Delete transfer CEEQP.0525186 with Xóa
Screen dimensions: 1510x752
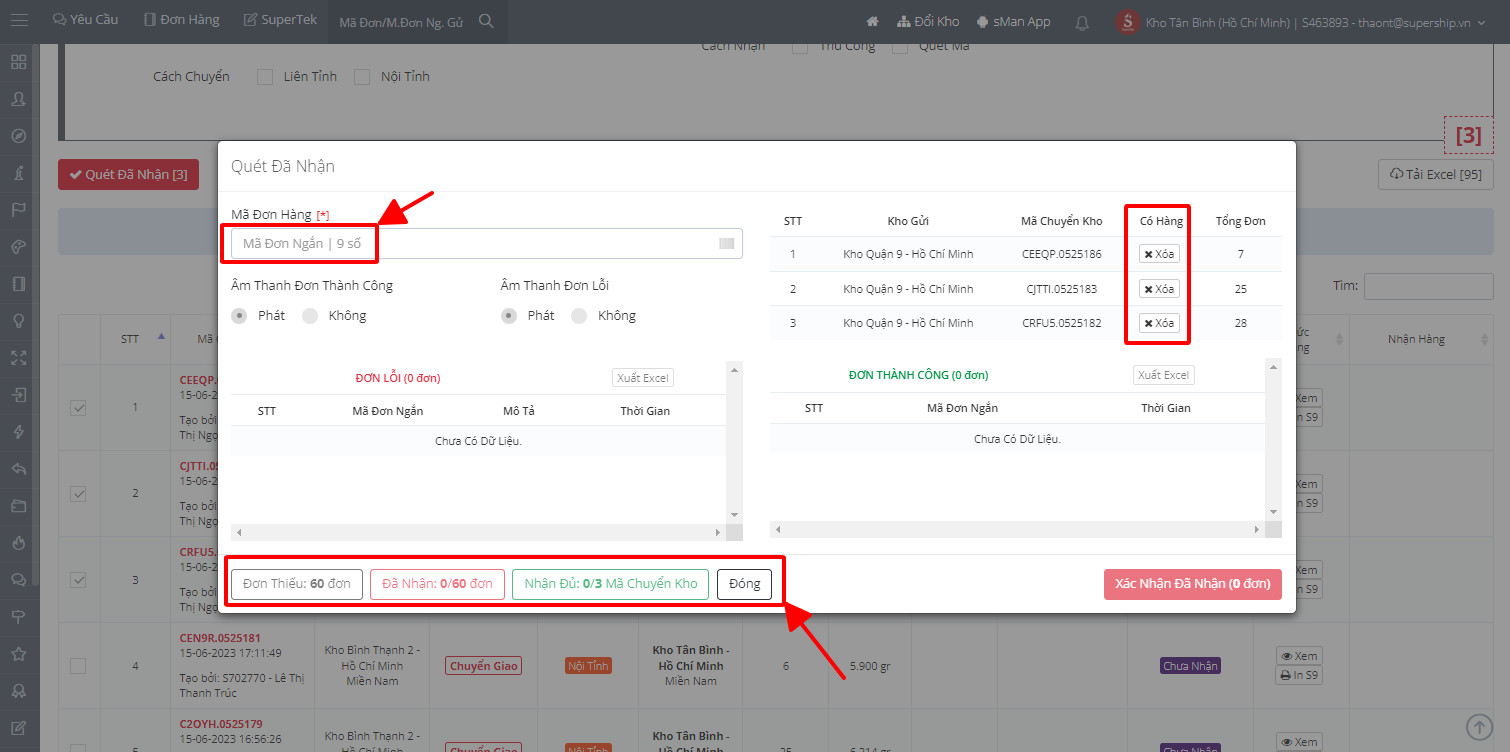point(1159,254)
